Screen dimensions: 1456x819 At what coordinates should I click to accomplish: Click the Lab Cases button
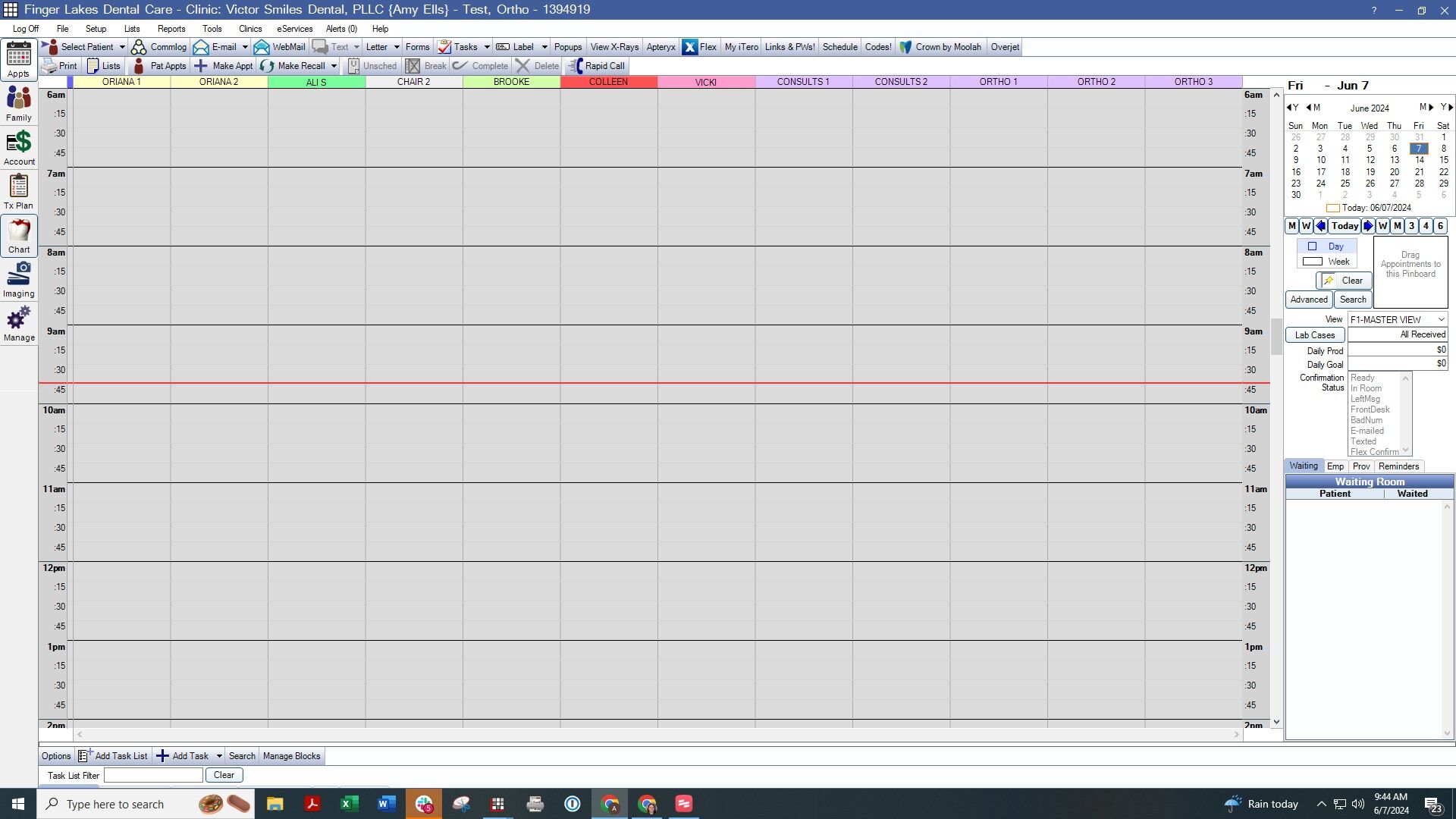click(1315, 335)
